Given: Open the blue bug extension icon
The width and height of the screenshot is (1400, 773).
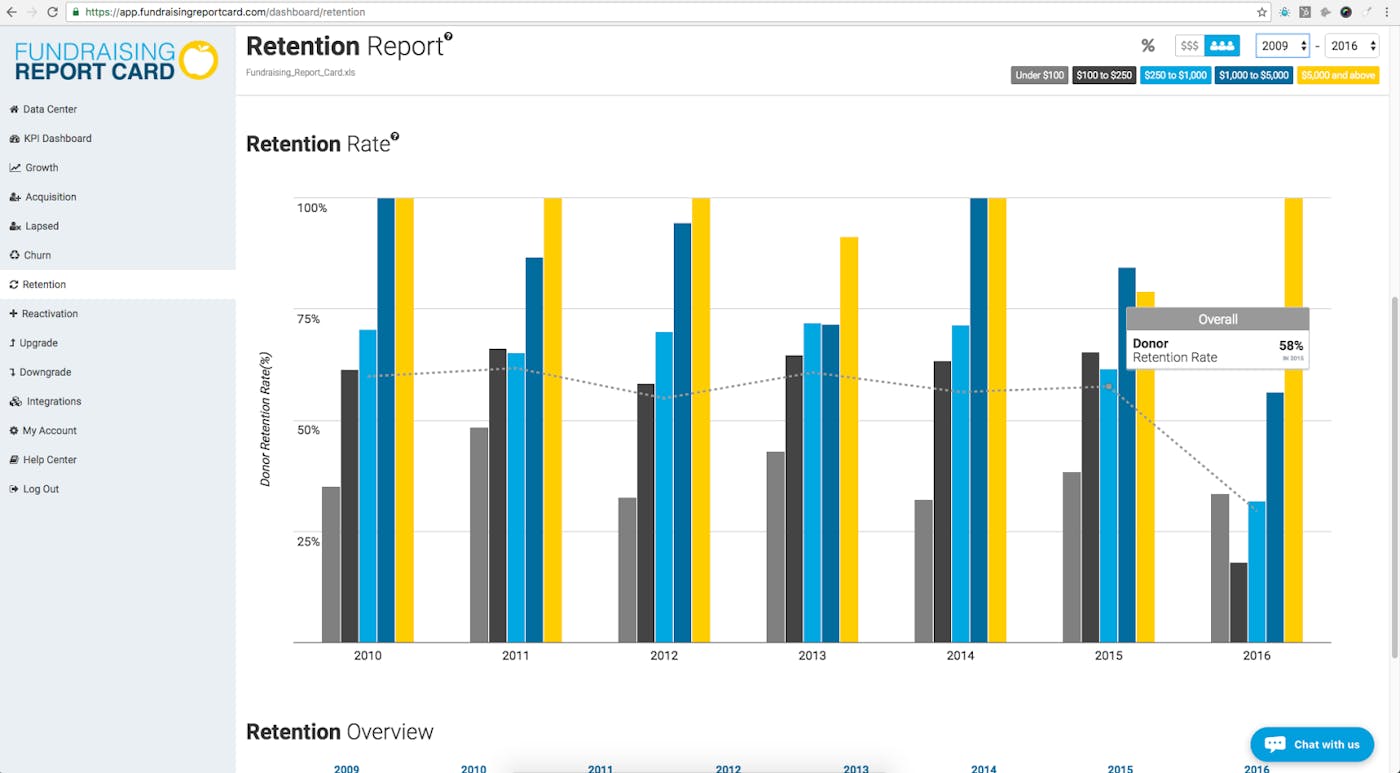Looking at the screenshot, I should tap(1285, 12).
